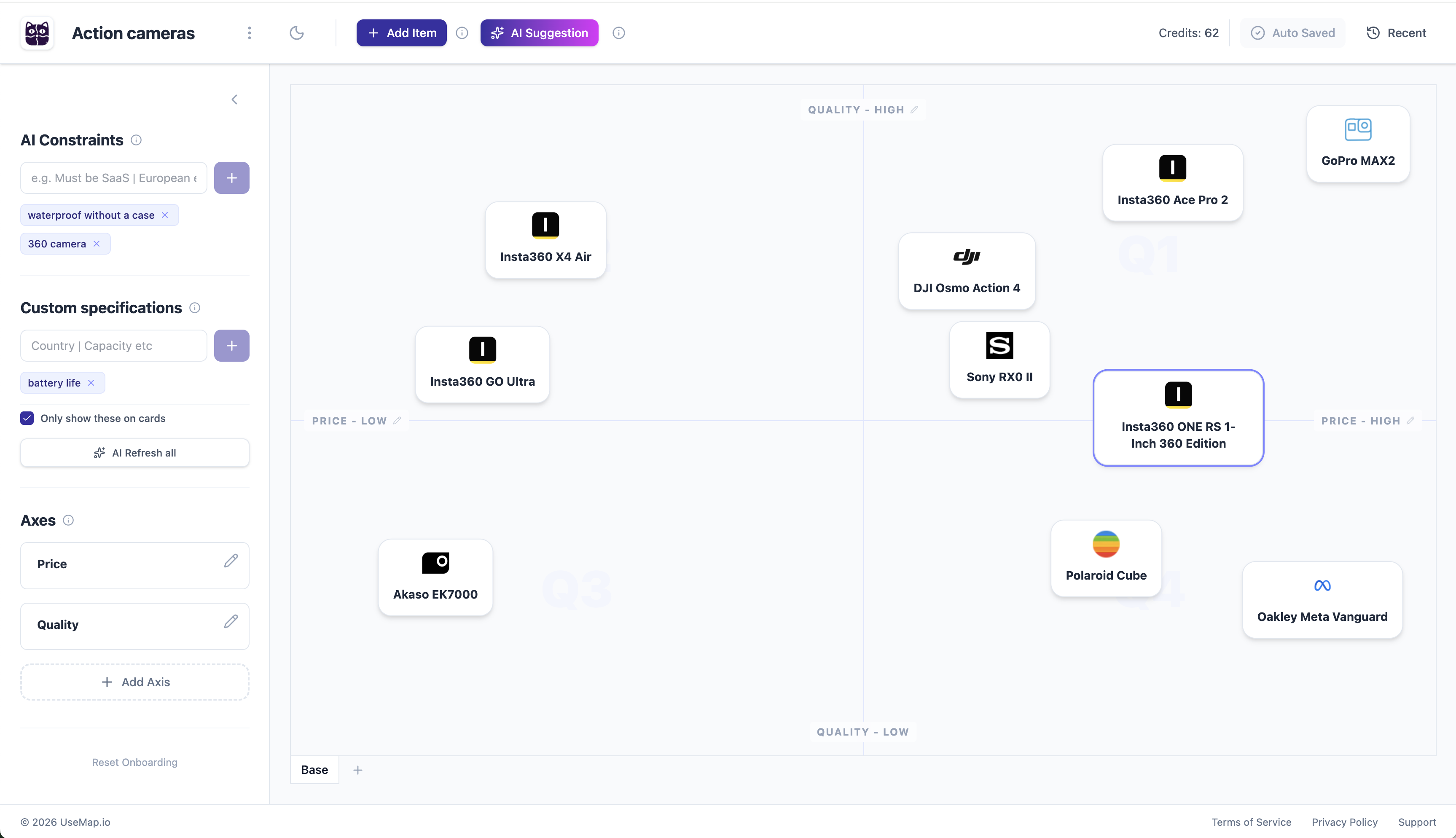The width and height of the screenshot is (1456, 838).
Task: Click AI Refresh all
Action: 134,452
